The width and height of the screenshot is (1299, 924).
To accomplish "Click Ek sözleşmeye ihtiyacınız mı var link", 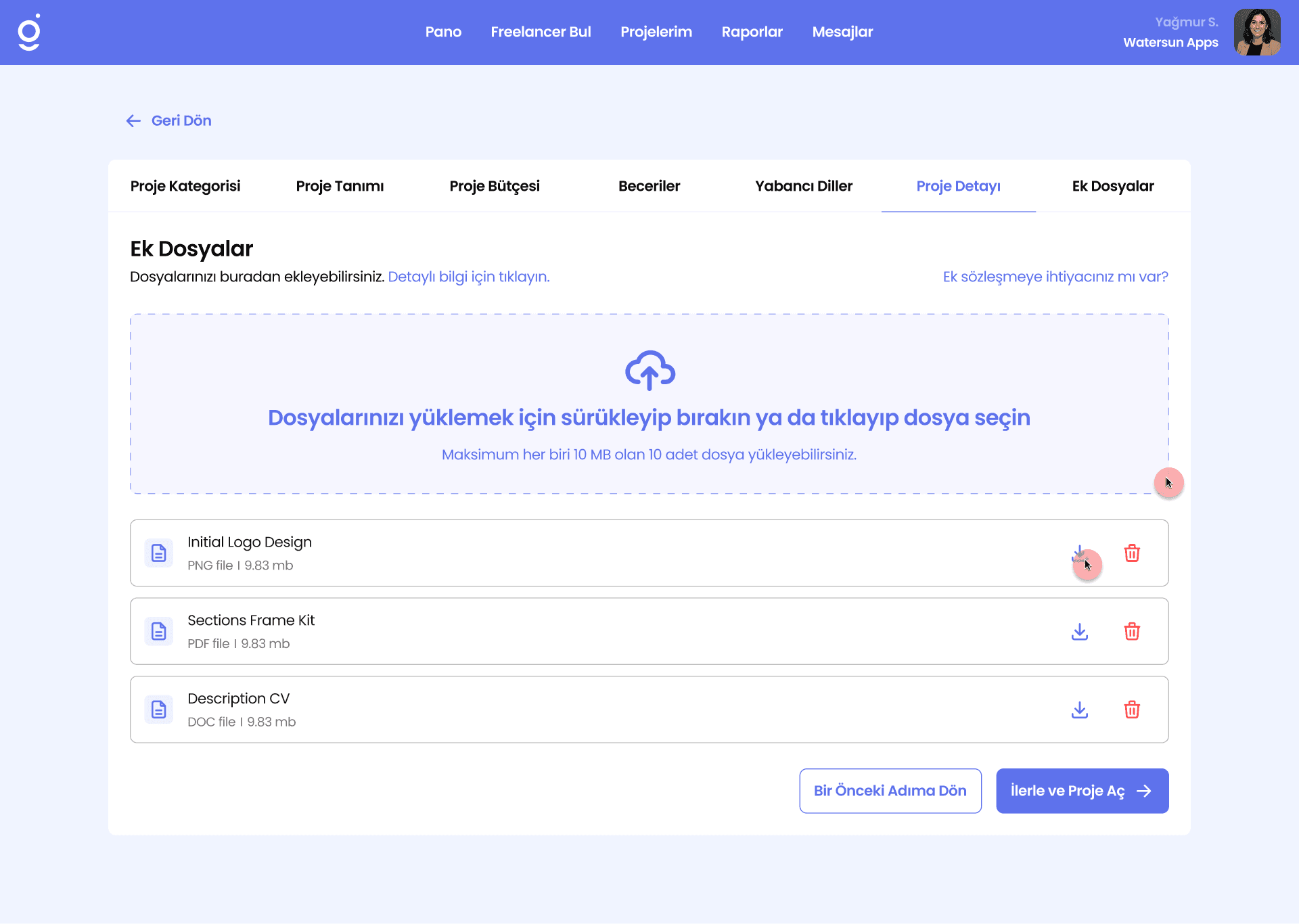I will (1055, 277).
